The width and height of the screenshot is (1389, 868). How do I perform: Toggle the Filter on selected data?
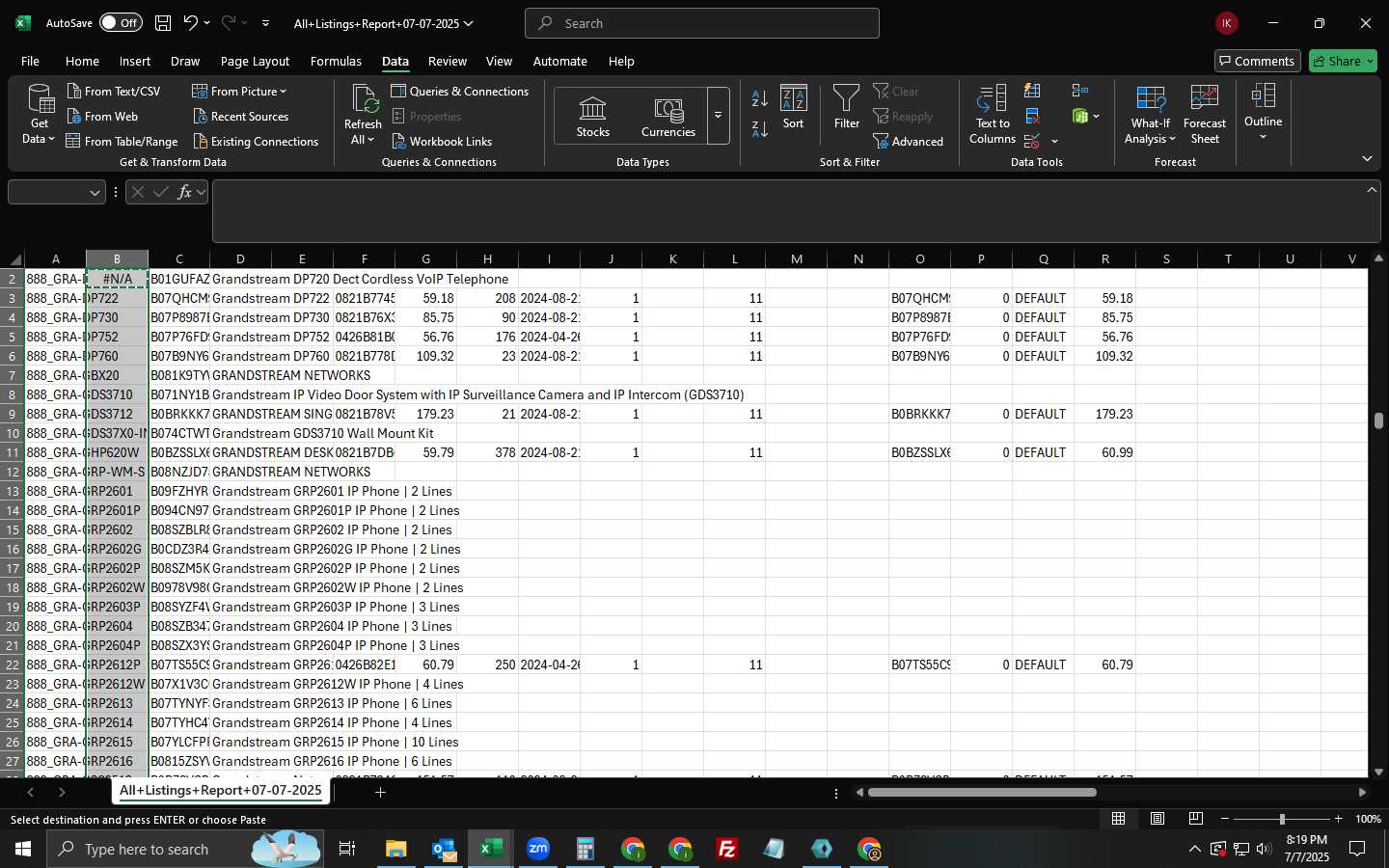[x=846, y=106]
